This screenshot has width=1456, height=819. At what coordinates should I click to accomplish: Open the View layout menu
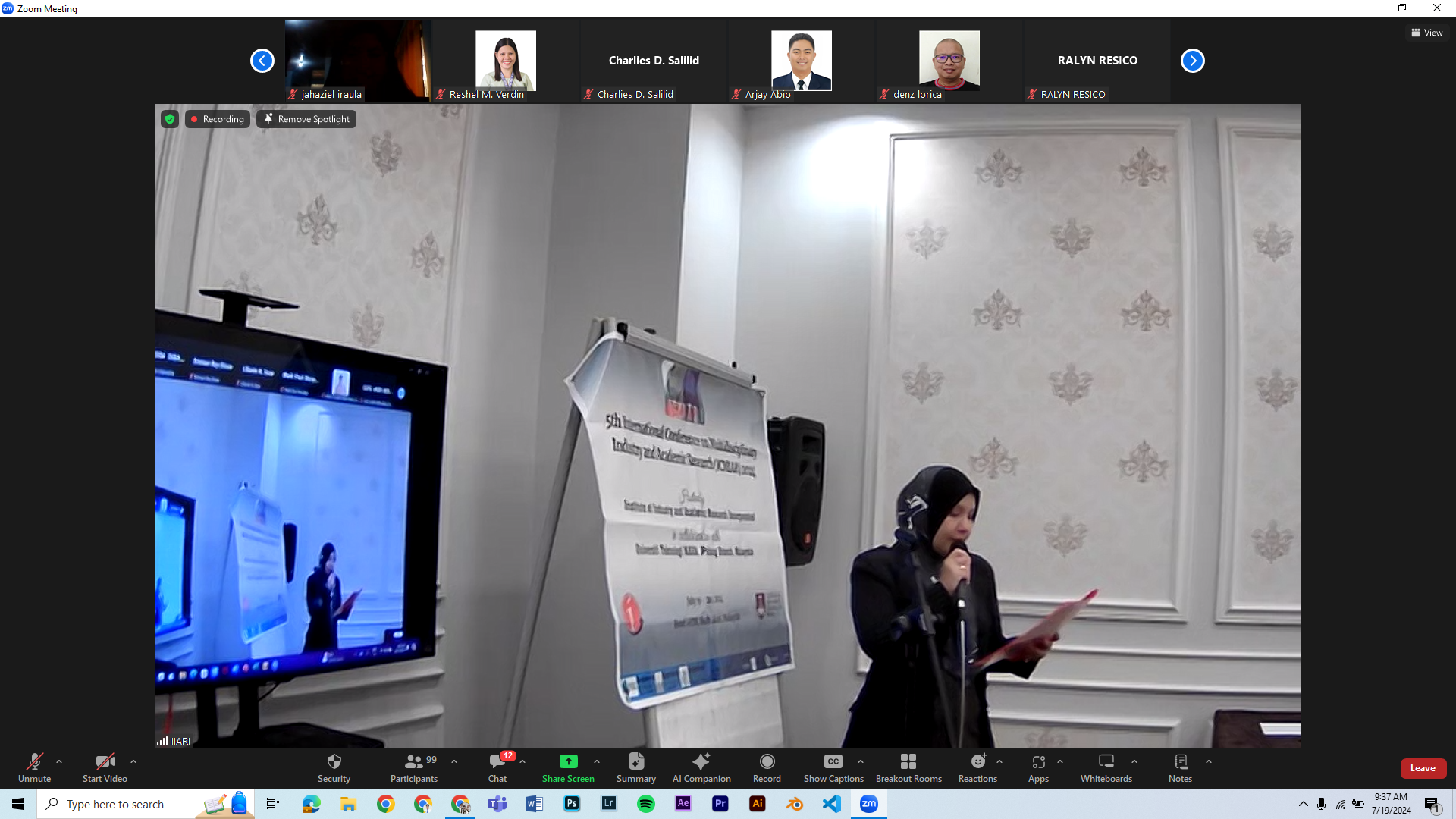point(1427,33)
